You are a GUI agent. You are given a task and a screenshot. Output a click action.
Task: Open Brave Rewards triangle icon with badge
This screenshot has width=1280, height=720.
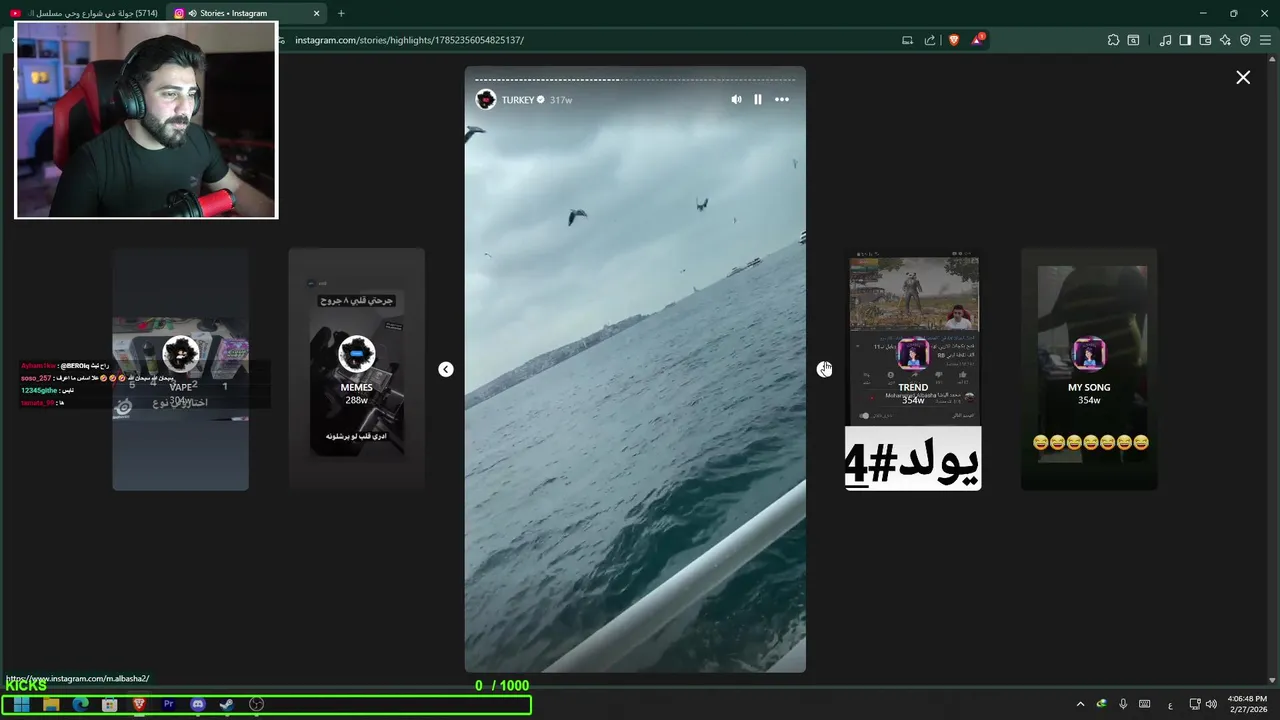click(x=978, y=40)
